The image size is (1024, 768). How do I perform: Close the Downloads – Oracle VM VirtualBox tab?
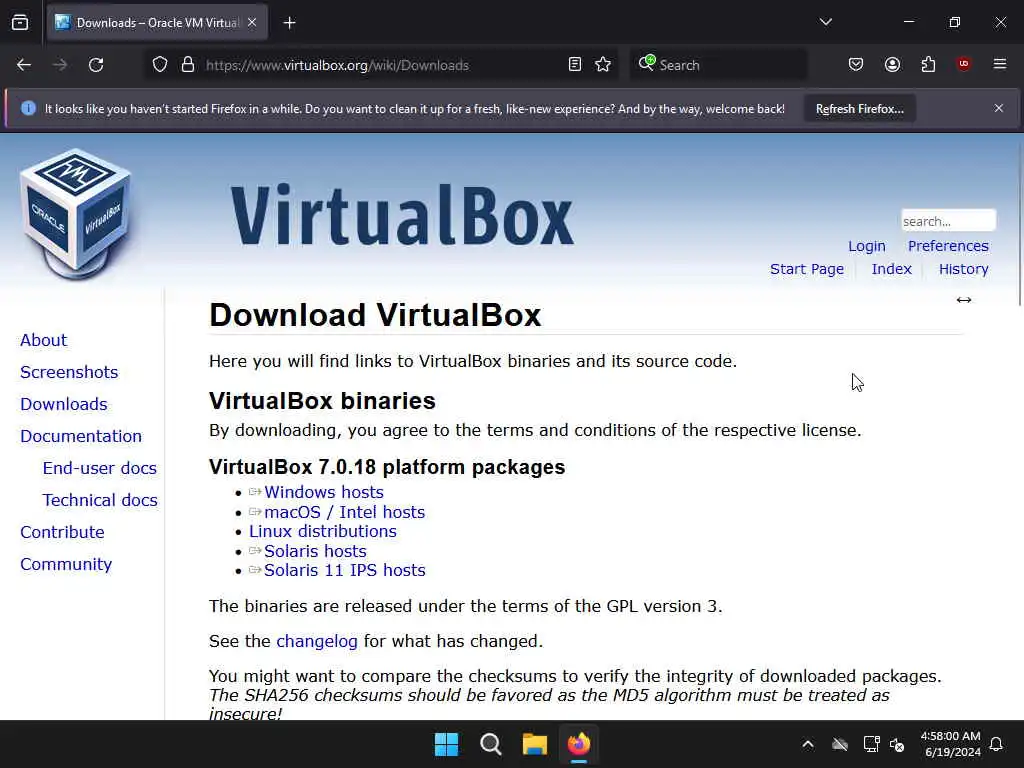(252, 23)
